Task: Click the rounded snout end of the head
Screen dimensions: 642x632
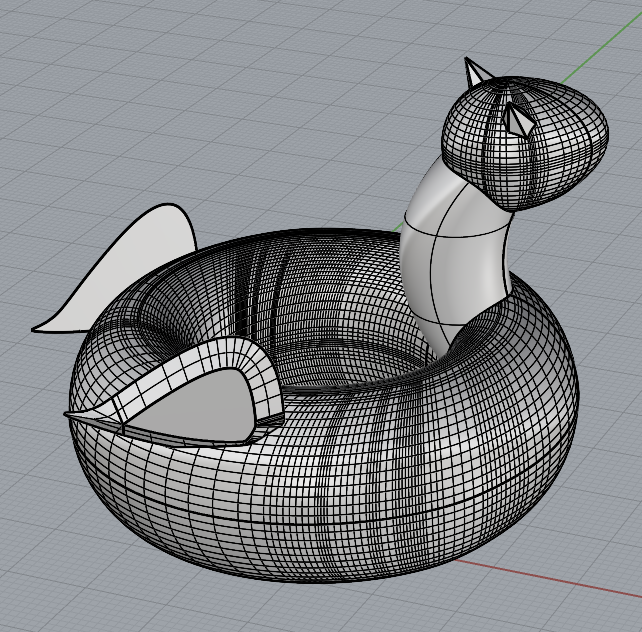Action: coord(600,135)
